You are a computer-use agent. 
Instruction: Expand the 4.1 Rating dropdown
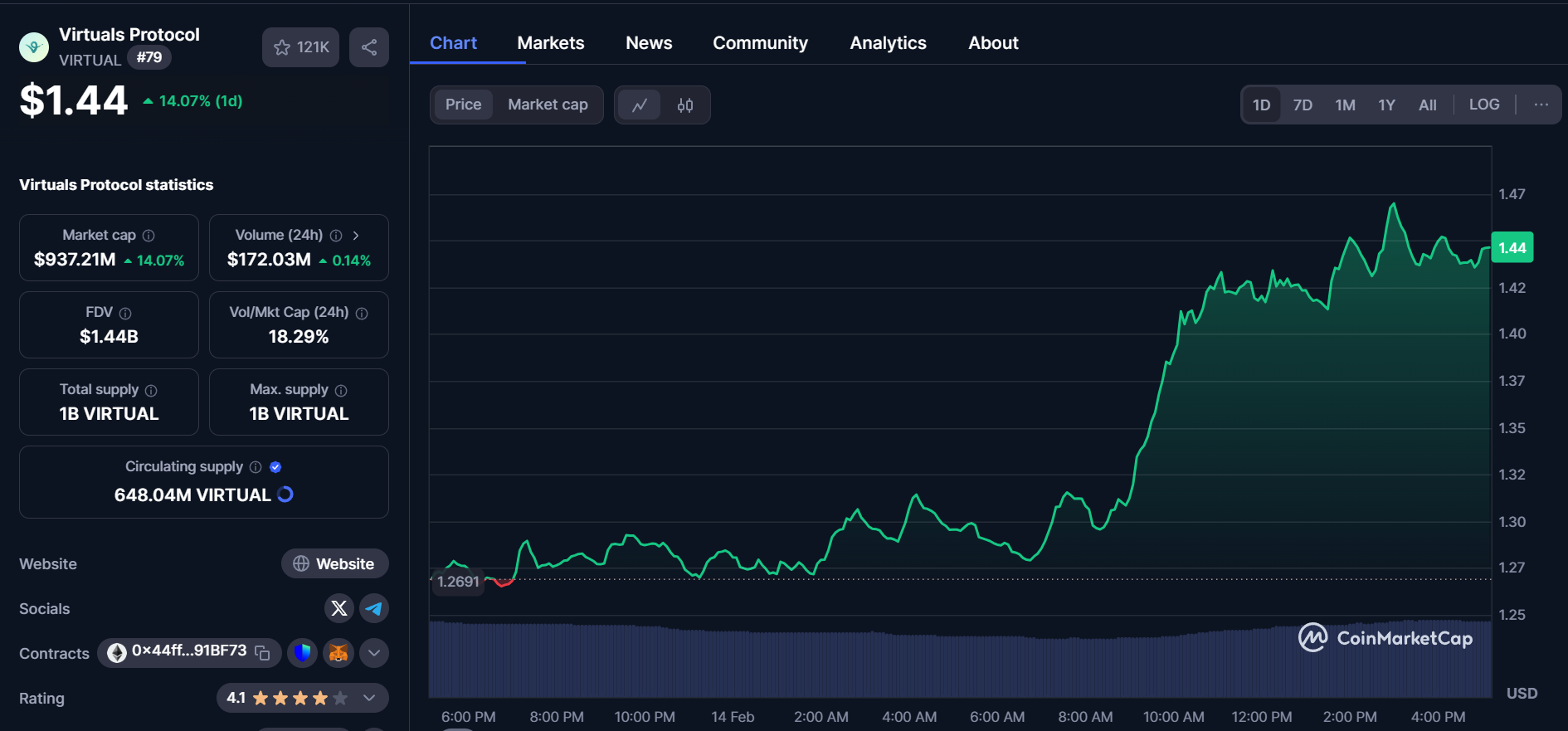click(370, 698)
